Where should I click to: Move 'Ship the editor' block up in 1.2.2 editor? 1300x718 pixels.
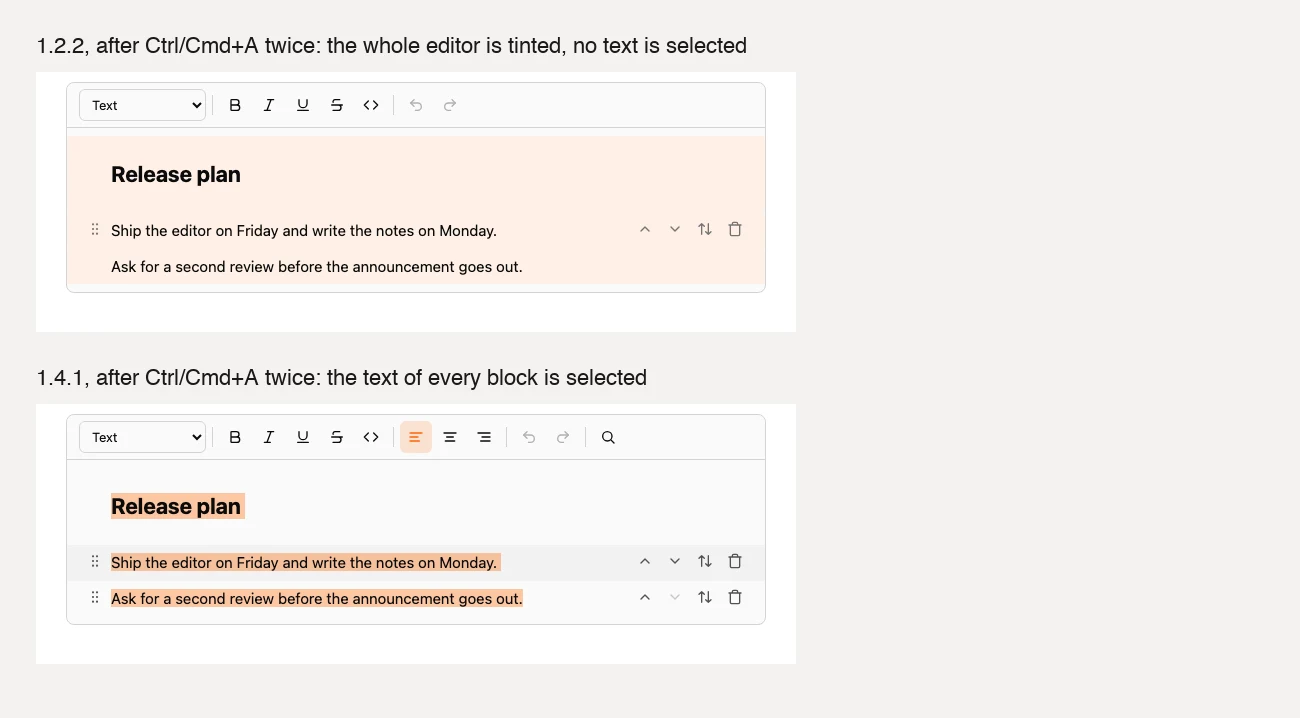coord(645,229)
